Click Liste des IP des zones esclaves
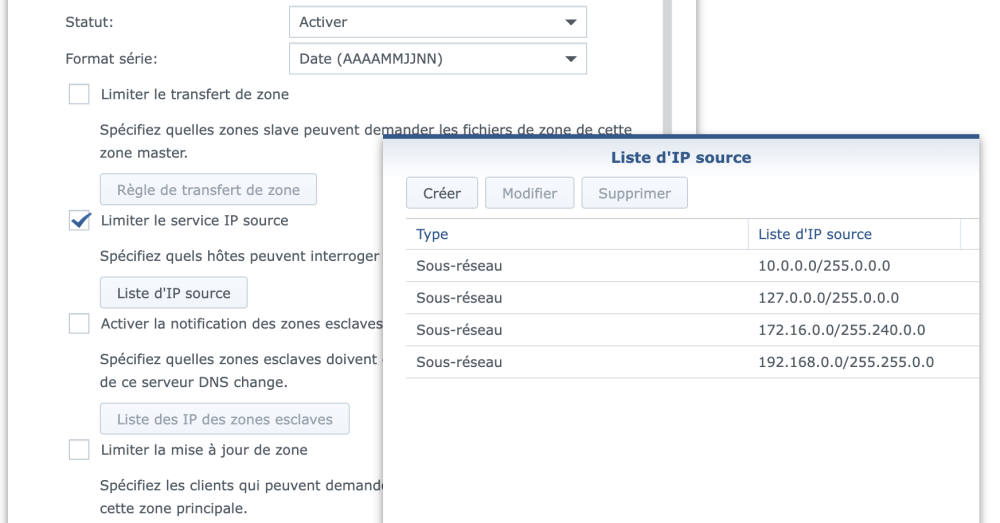 (224, 419)
